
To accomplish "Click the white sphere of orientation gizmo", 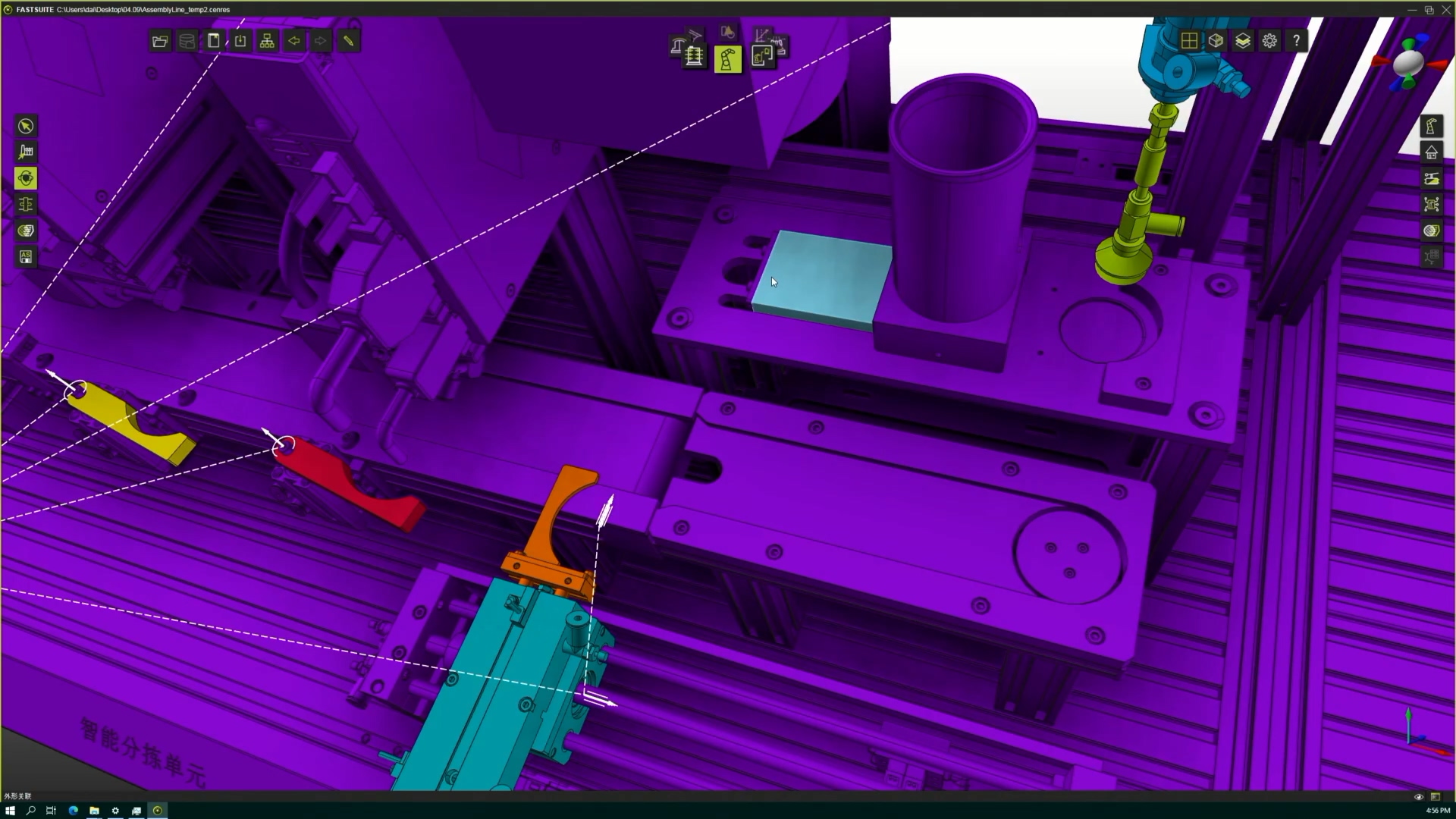I will [1408, 64].
